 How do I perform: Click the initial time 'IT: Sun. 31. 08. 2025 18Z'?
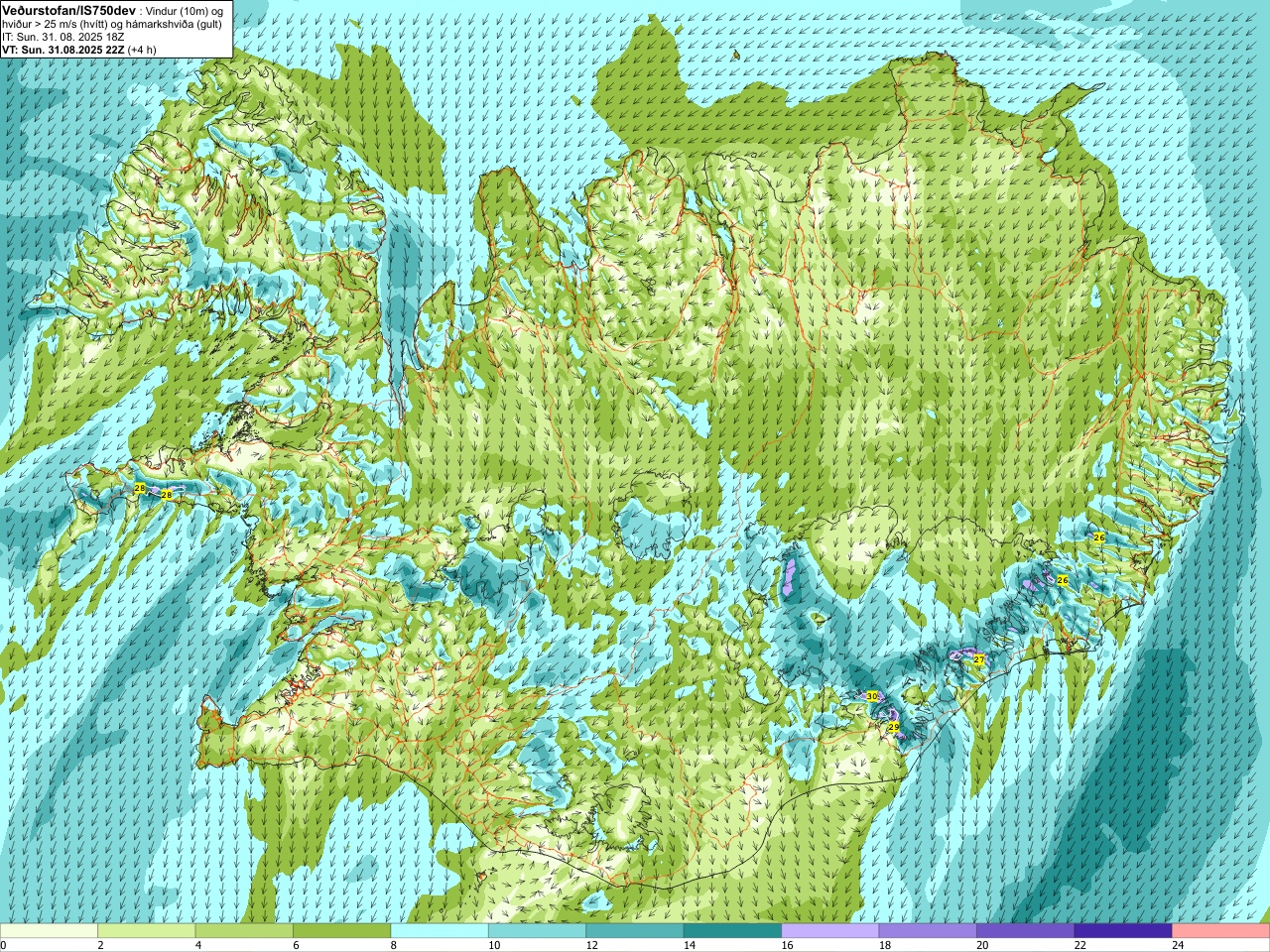point(63,37)
